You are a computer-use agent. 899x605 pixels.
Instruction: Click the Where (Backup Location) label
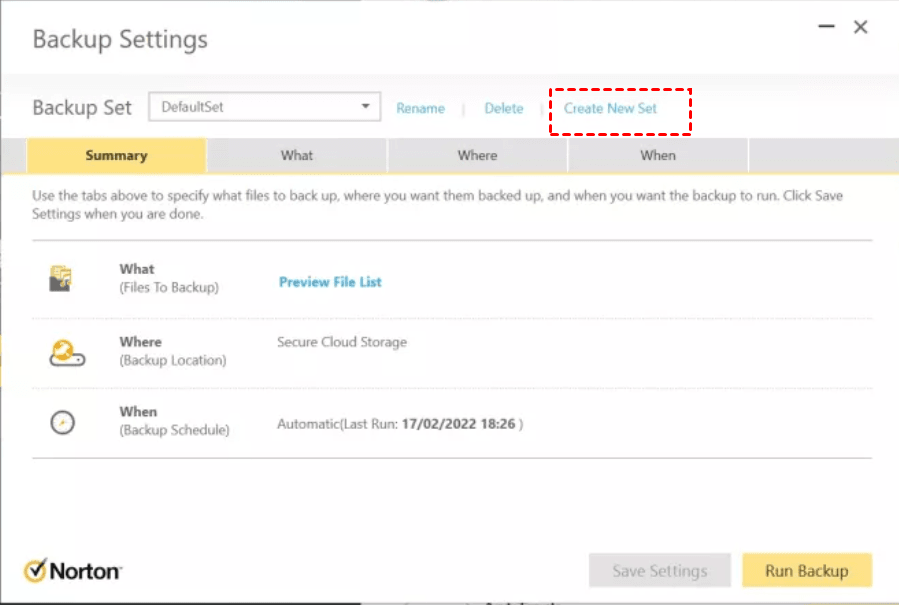click(x=173, y=351)
